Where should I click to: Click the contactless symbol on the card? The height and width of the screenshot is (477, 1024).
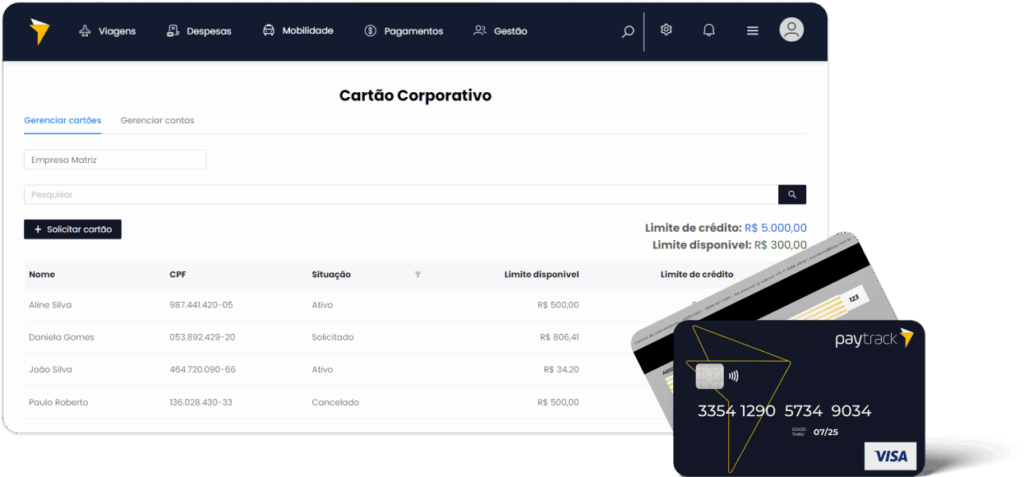[x=734, y=376]
